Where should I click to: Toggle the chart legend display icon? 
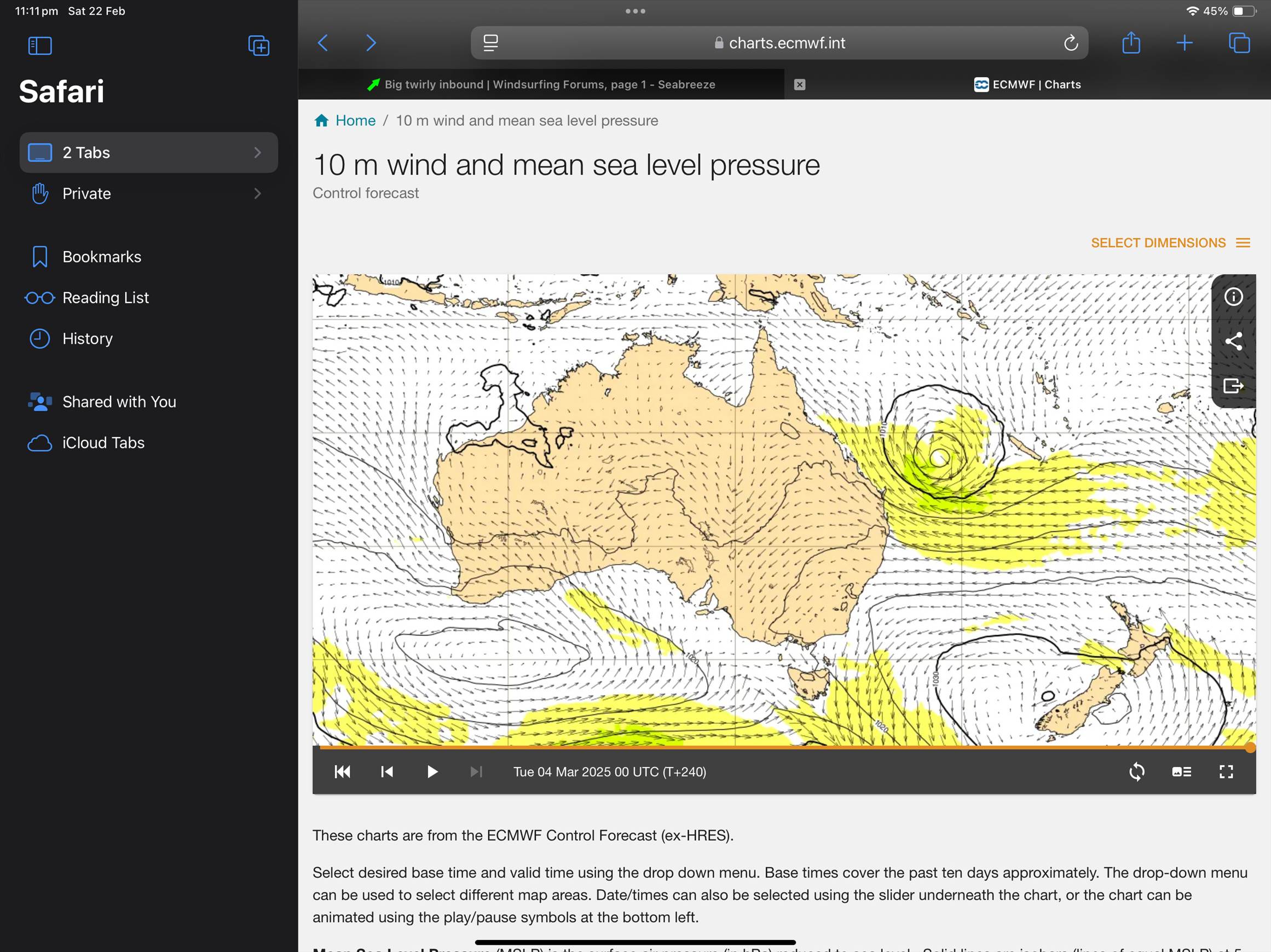pos(1181,771)
